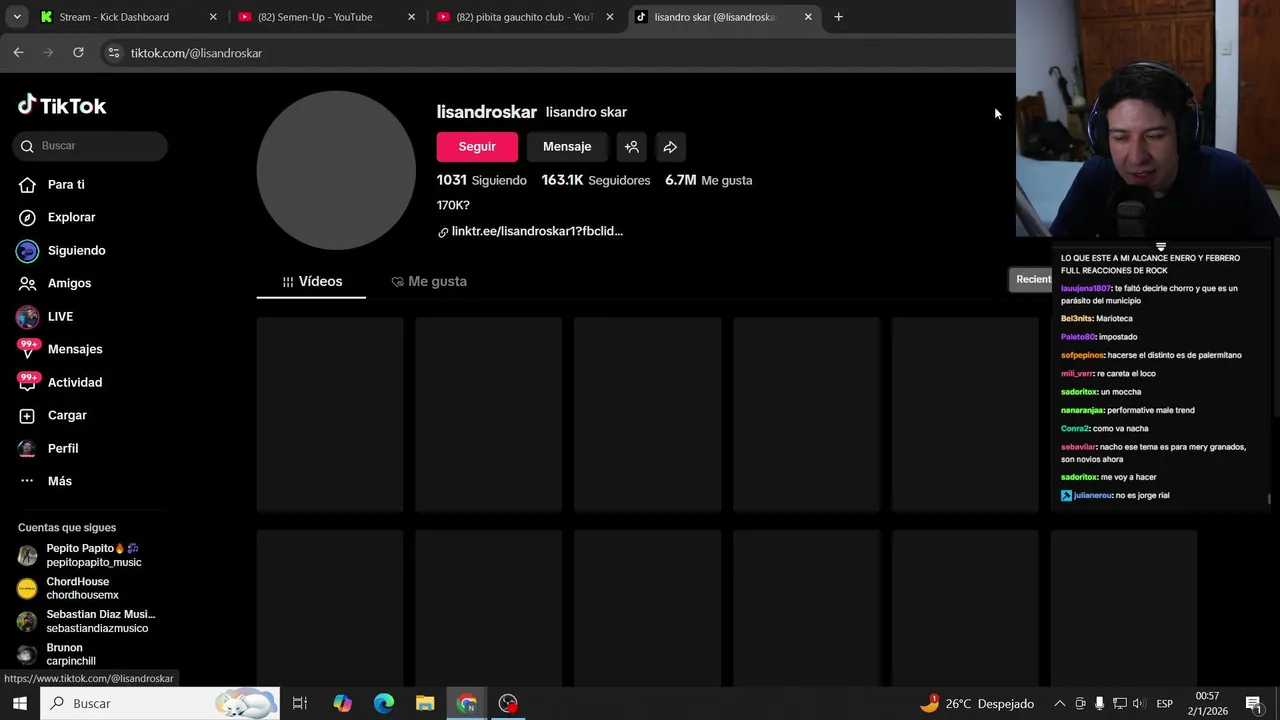Open the Explorar compass icon
Image resolution: width=1280 pixels, height=720 pixels.
[x=27, y=217]
